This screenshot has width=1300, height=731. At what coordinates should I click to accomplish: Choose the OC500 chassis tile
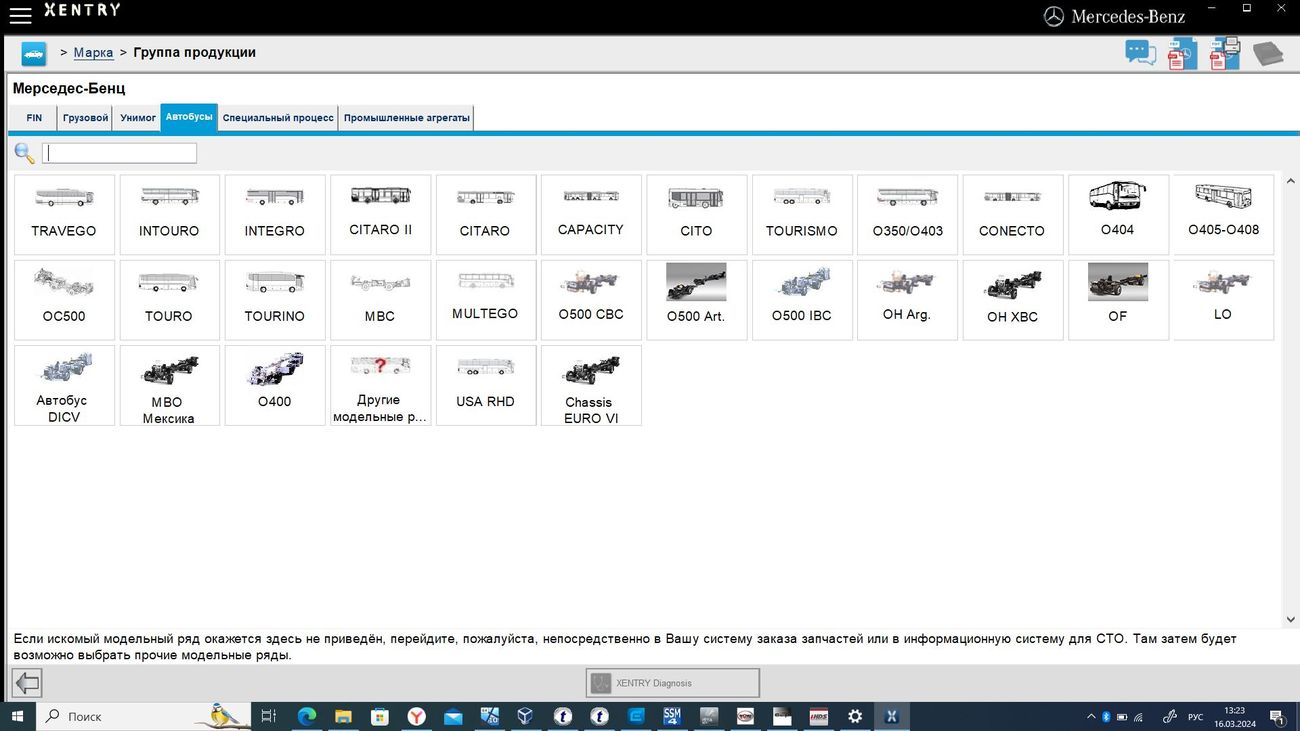click(x=64, y=300)
